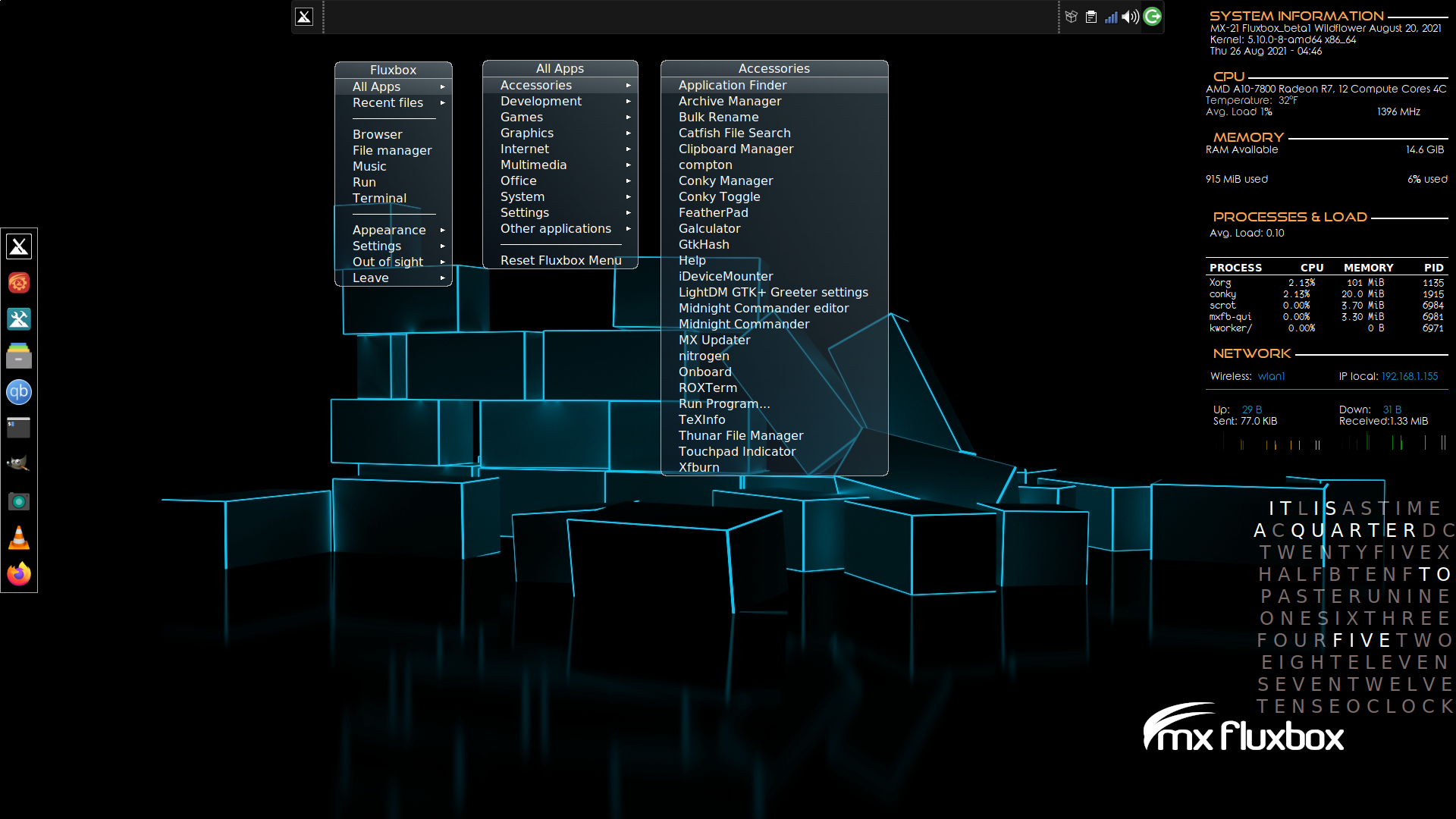This screenshot has height=819, width=1456.
Task: Expand the Games category
Action: pyautogui.click(x=560, y=118)
